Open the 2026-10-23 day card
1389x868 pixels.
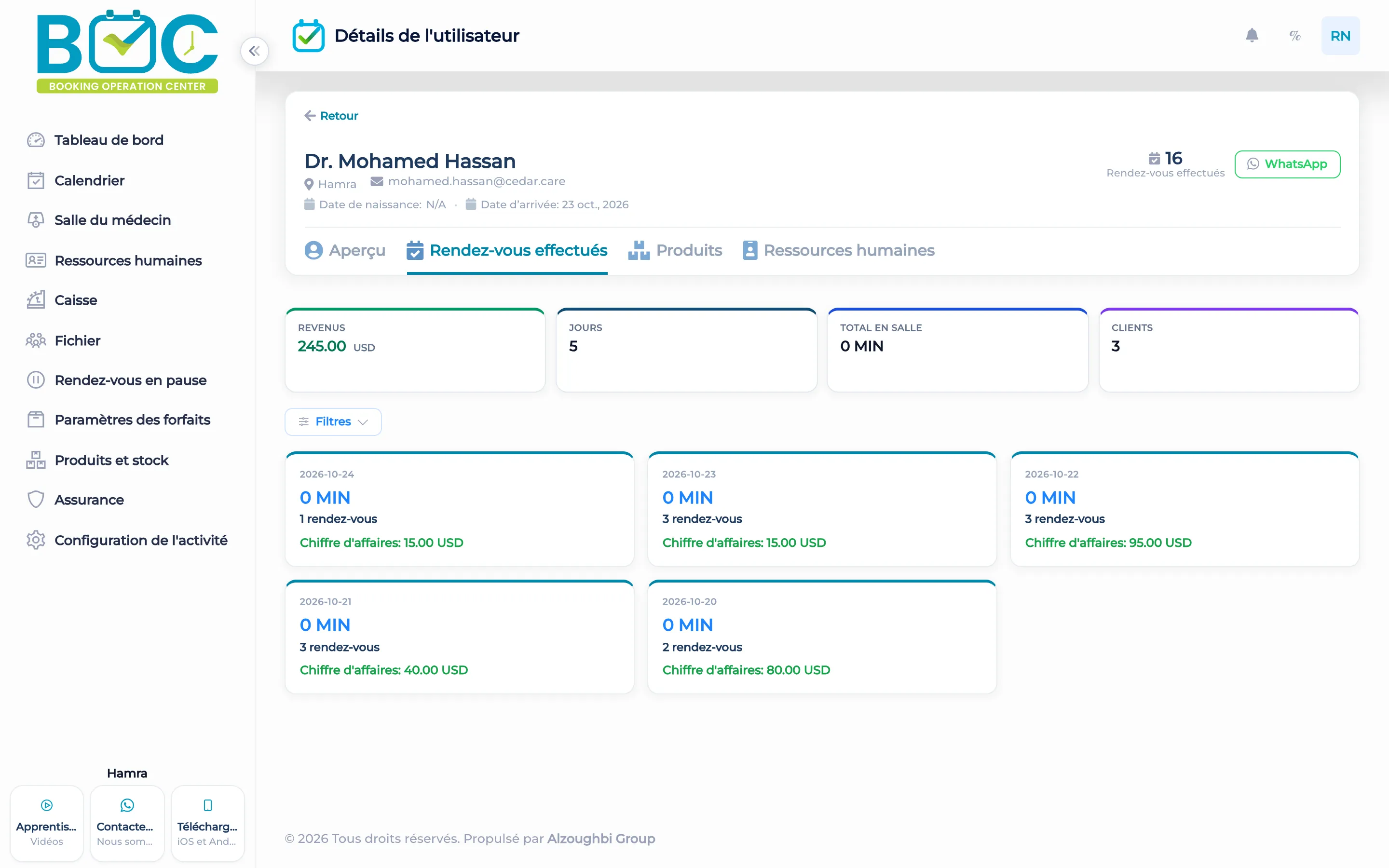(x=822, y=509)
